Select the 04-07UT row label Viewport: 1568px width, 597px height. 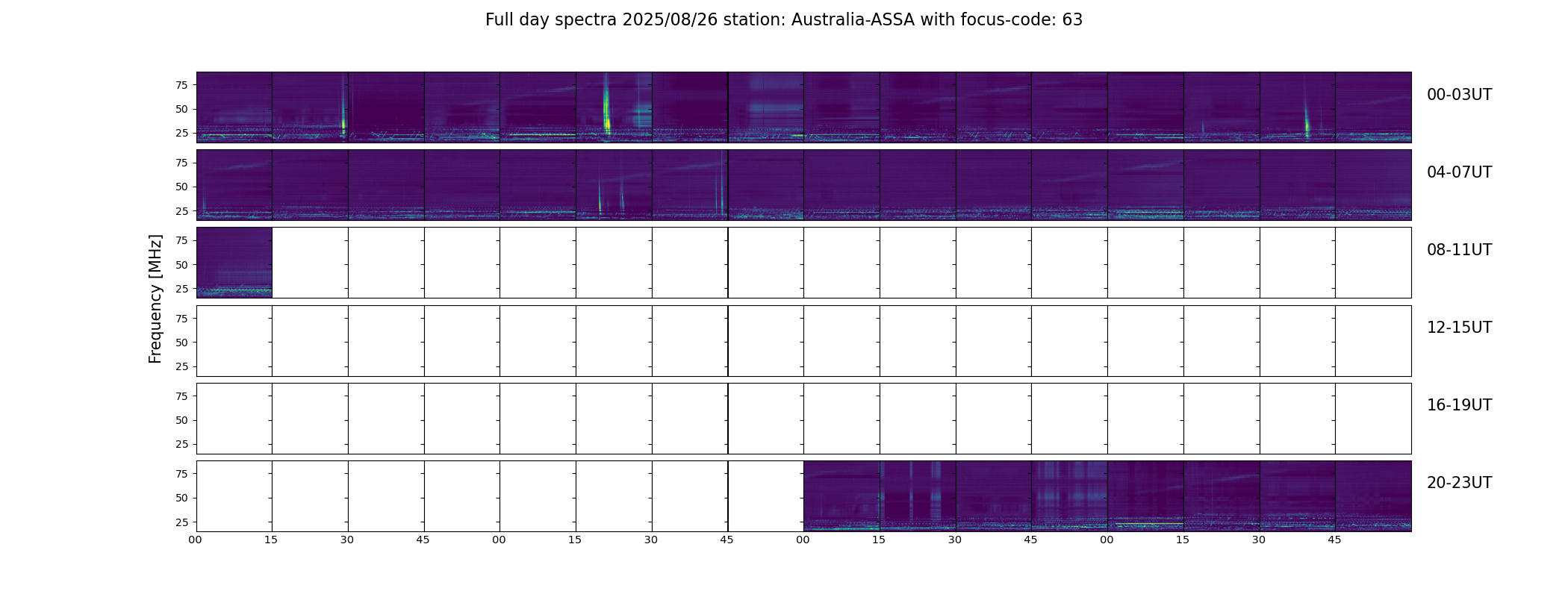tap(1459, 172)
